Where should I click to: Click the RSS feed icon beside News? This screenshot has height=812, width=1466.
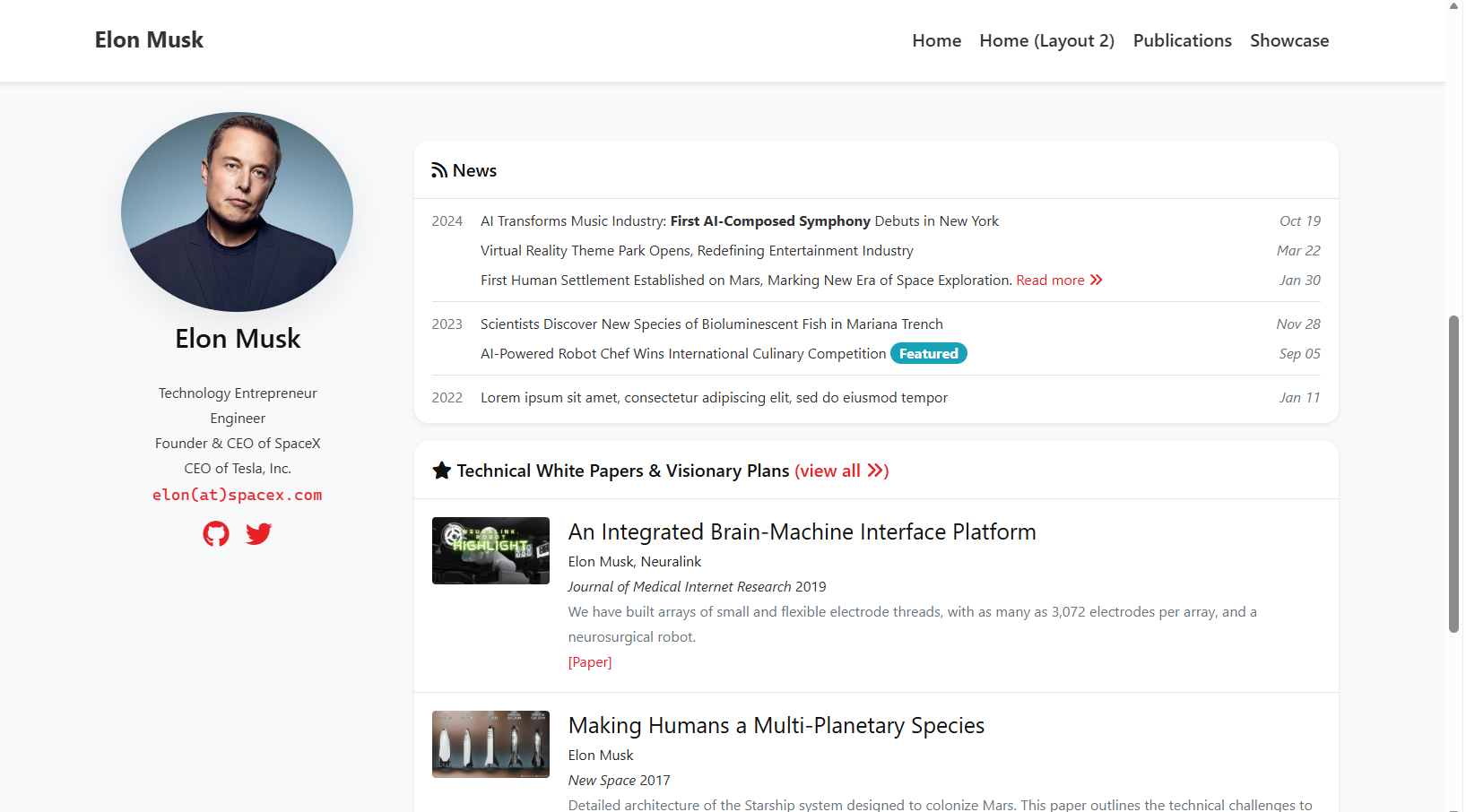click(x=439, y=170)
